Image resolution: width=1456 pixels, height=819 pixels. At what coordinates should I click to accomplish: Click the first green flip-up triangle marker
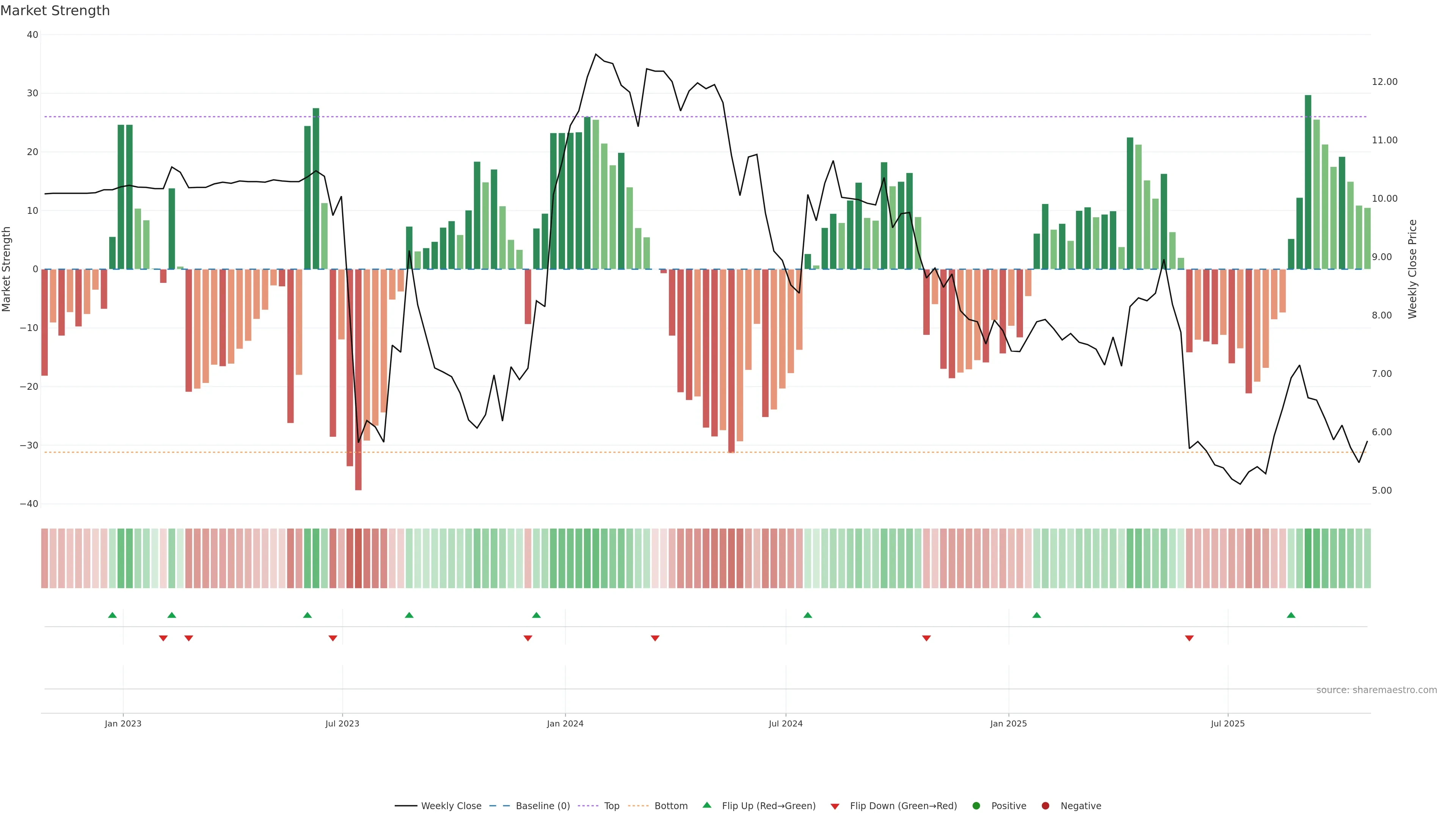(x=113, y=615)
